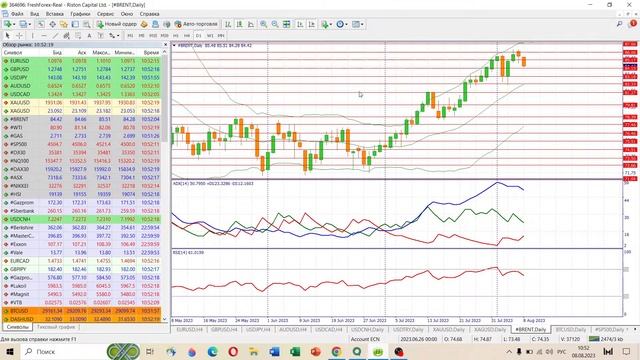The height and width of the screenshot is (360, 640).
Task: Select the horizontal line drawing tool
Action: click(x=44, y=36)
